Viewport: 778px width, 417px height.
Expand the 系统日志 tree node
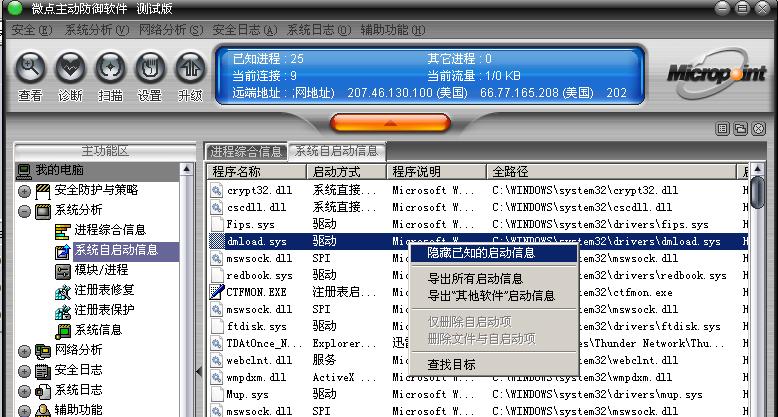coord(24,392)
